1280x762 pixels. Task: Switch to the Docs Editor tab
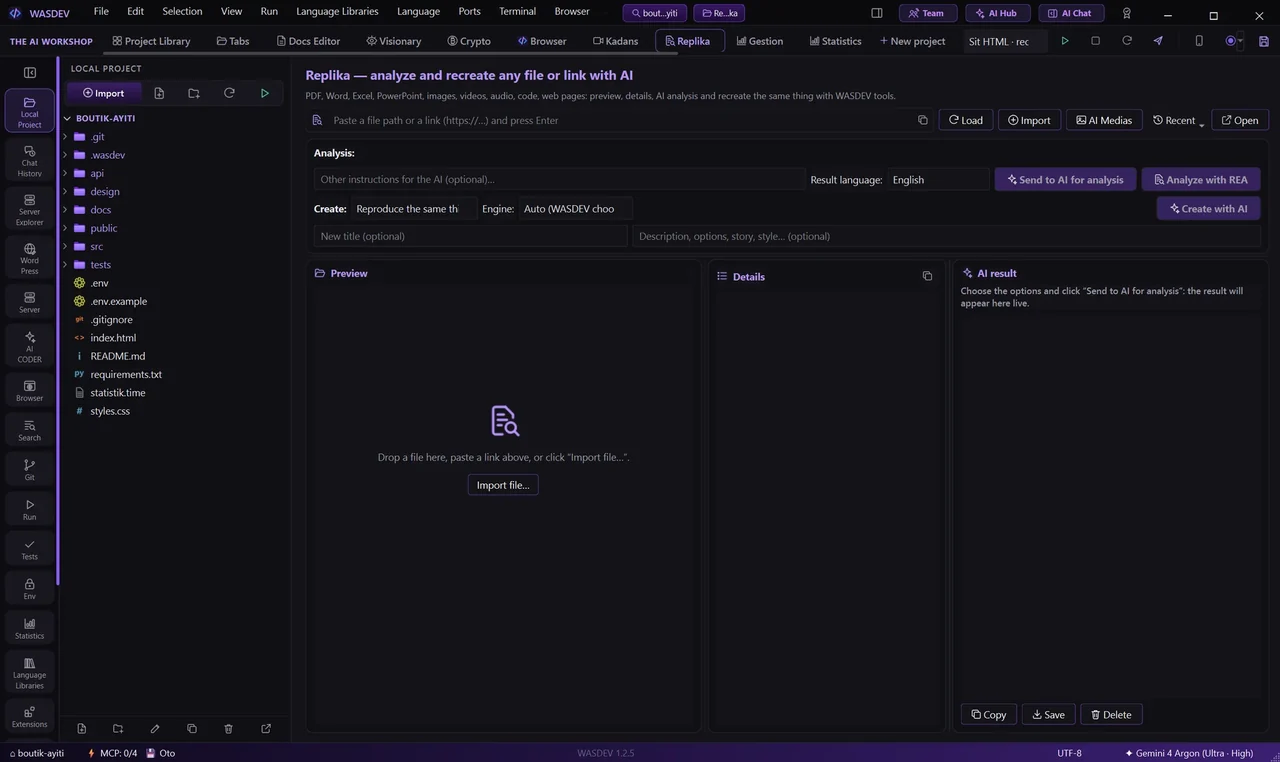coord(308,41)
